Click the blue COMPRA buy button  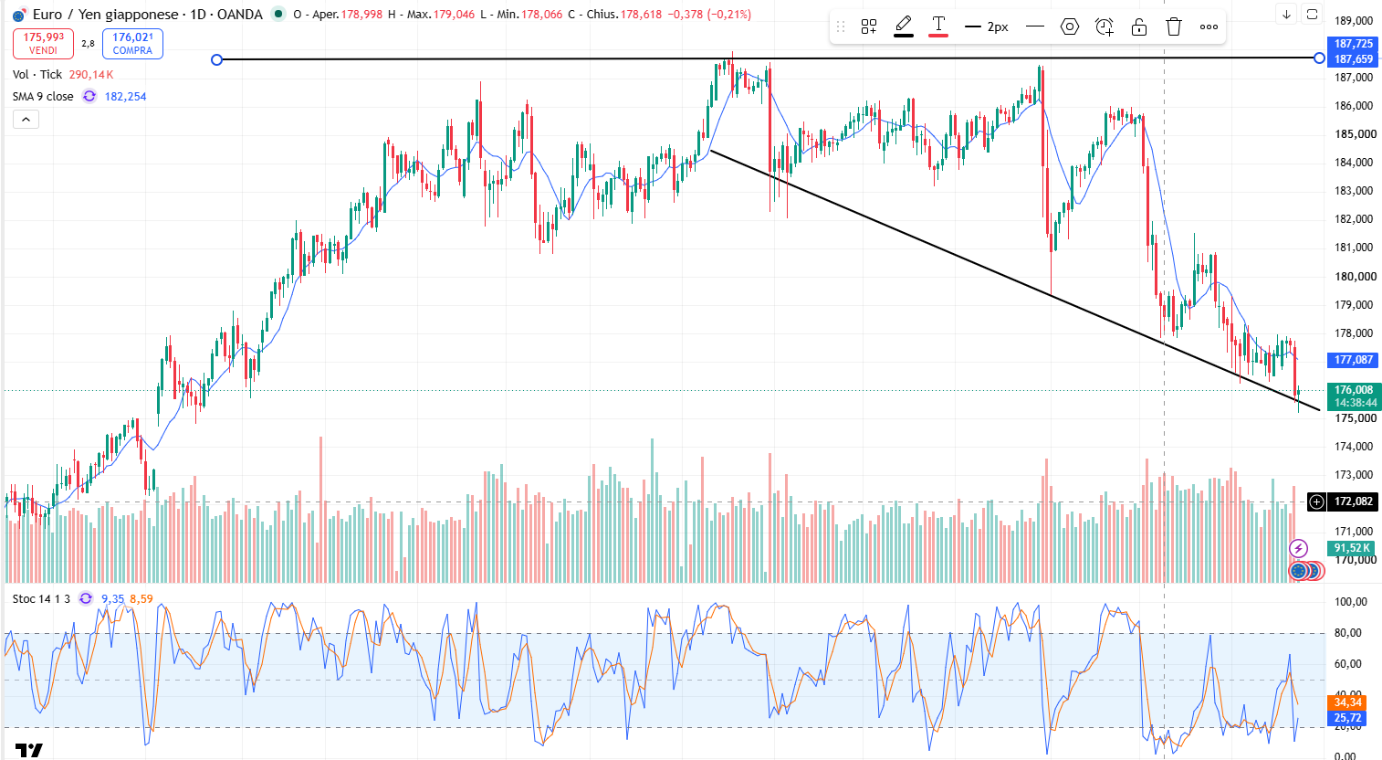pos(132,43)
